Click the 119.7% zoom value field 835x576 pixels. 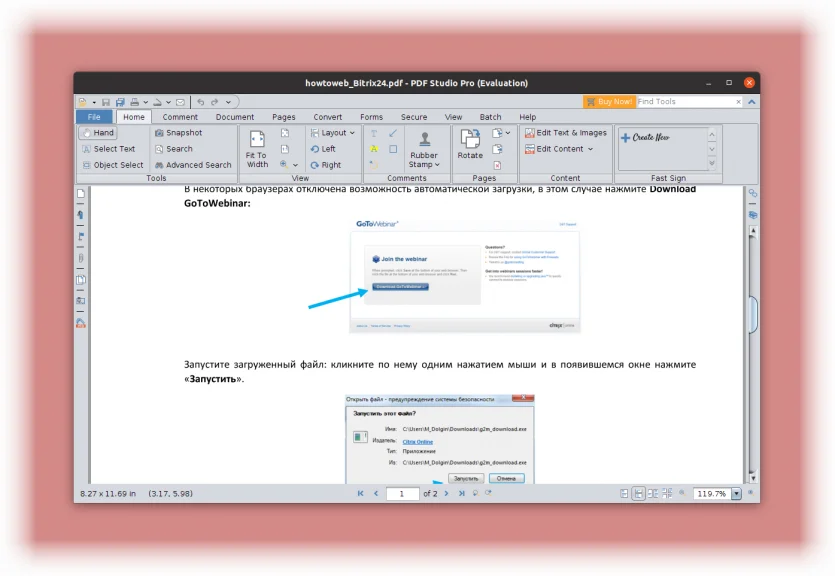712,493
